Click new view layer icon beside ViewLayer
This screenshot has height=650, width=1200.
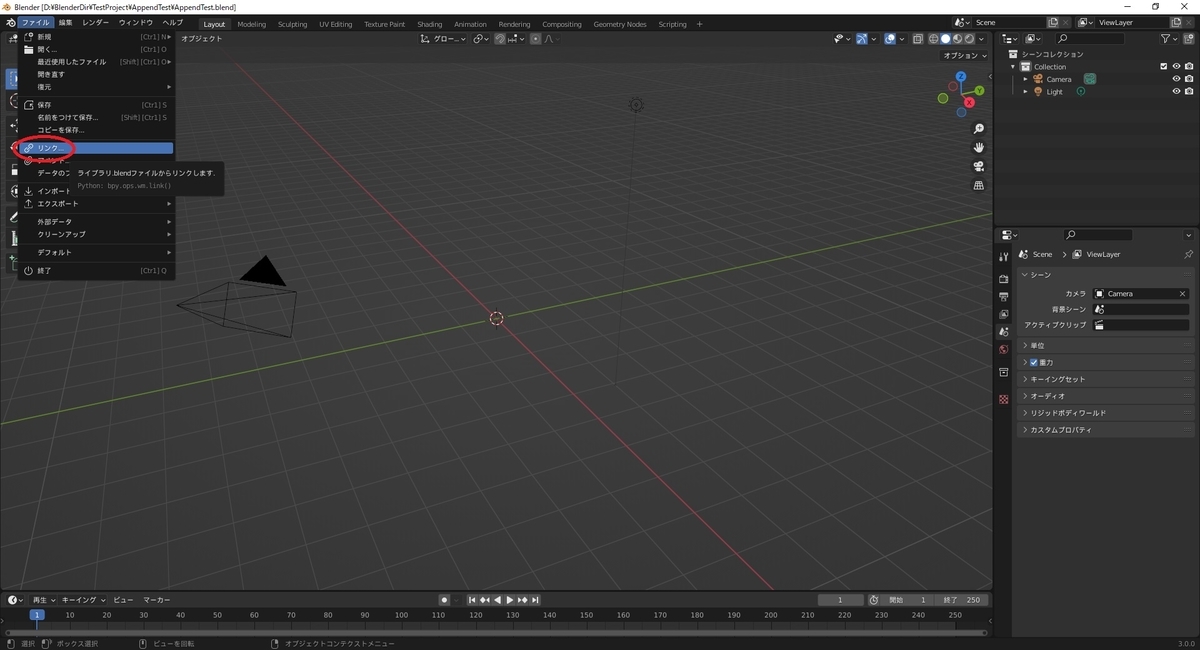pos(1175,22)
